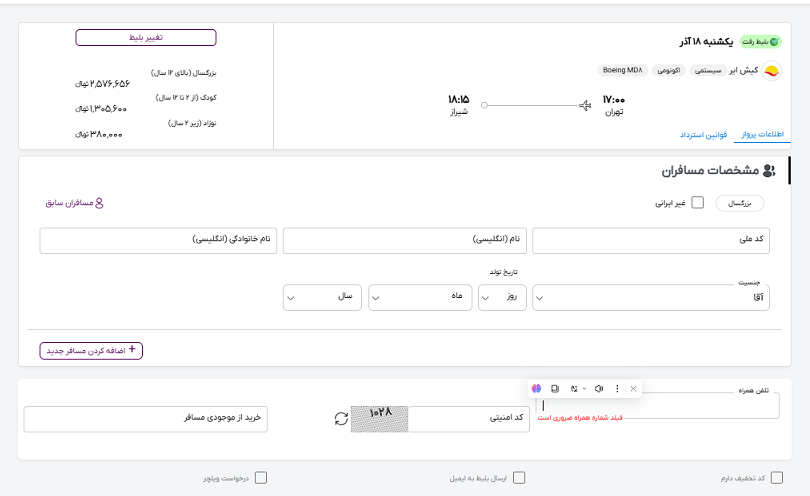Viewport: 810px width, 496px height.
Task: Open the جنسیت gender dropdown
Action: (x=651, y=298)
